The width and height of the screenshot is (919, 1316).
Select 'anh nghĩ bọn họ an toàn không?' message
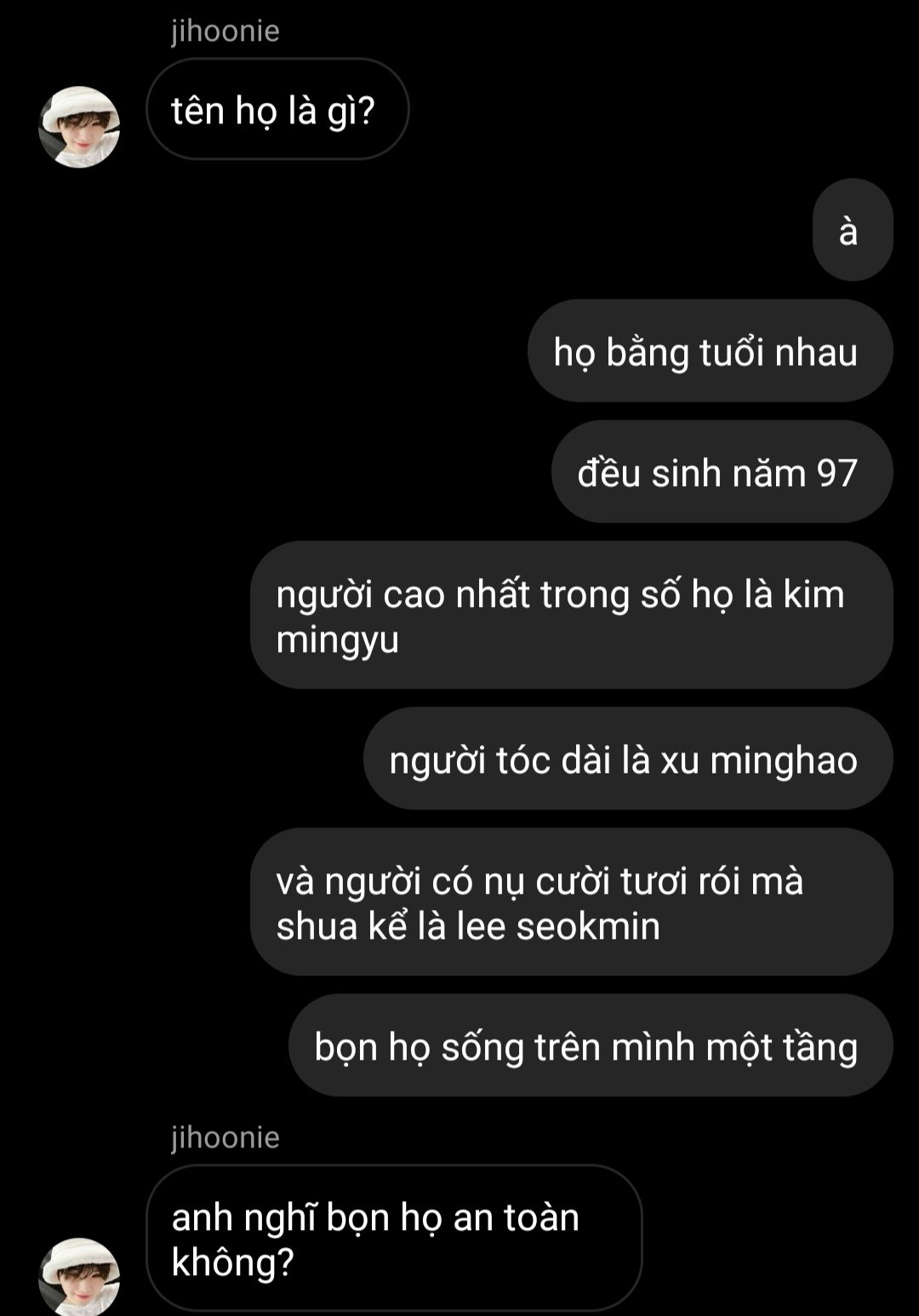pos(394,1238)
